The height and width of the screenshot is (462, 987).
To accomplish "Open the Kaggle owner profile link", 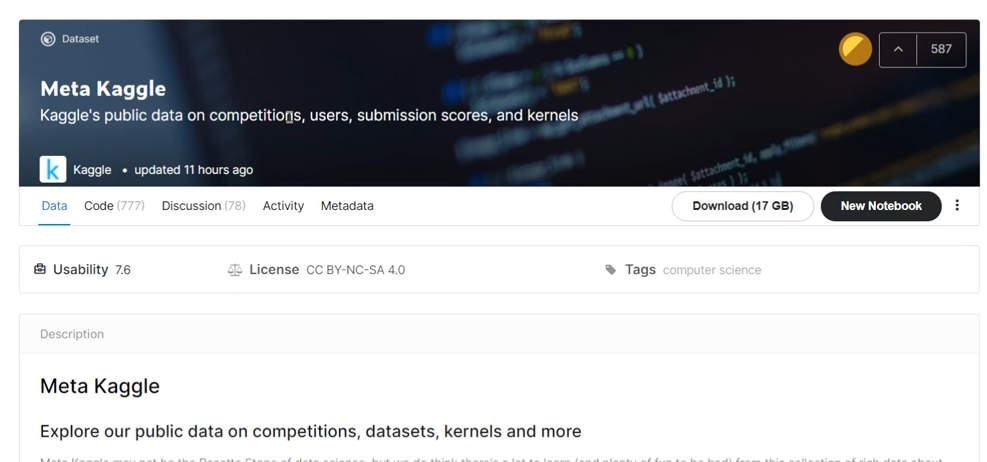I will [92, 170].
